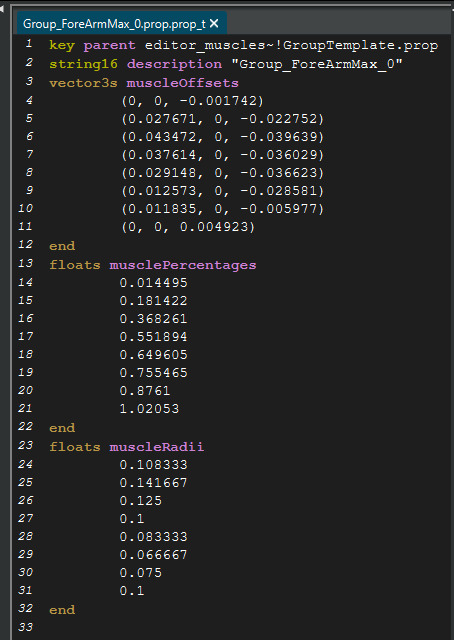Image resolution: width=454 pixels, height=640 pixels.
Task: Click the 'musclePercentages' property name
Action: 182,265
